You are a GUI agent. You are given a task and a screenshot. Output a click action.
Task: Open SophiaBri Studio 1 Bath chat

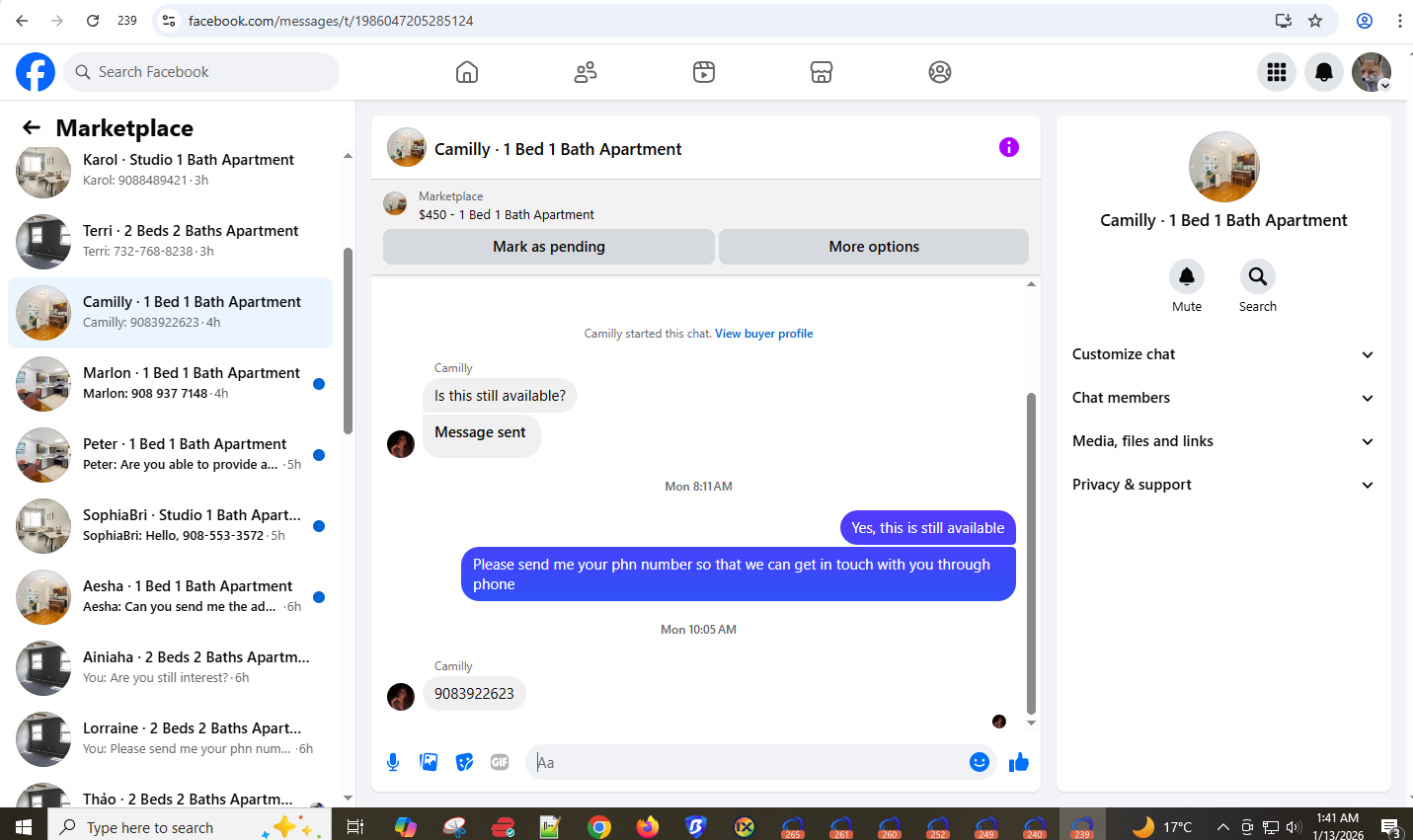click(x=170, y=526)
